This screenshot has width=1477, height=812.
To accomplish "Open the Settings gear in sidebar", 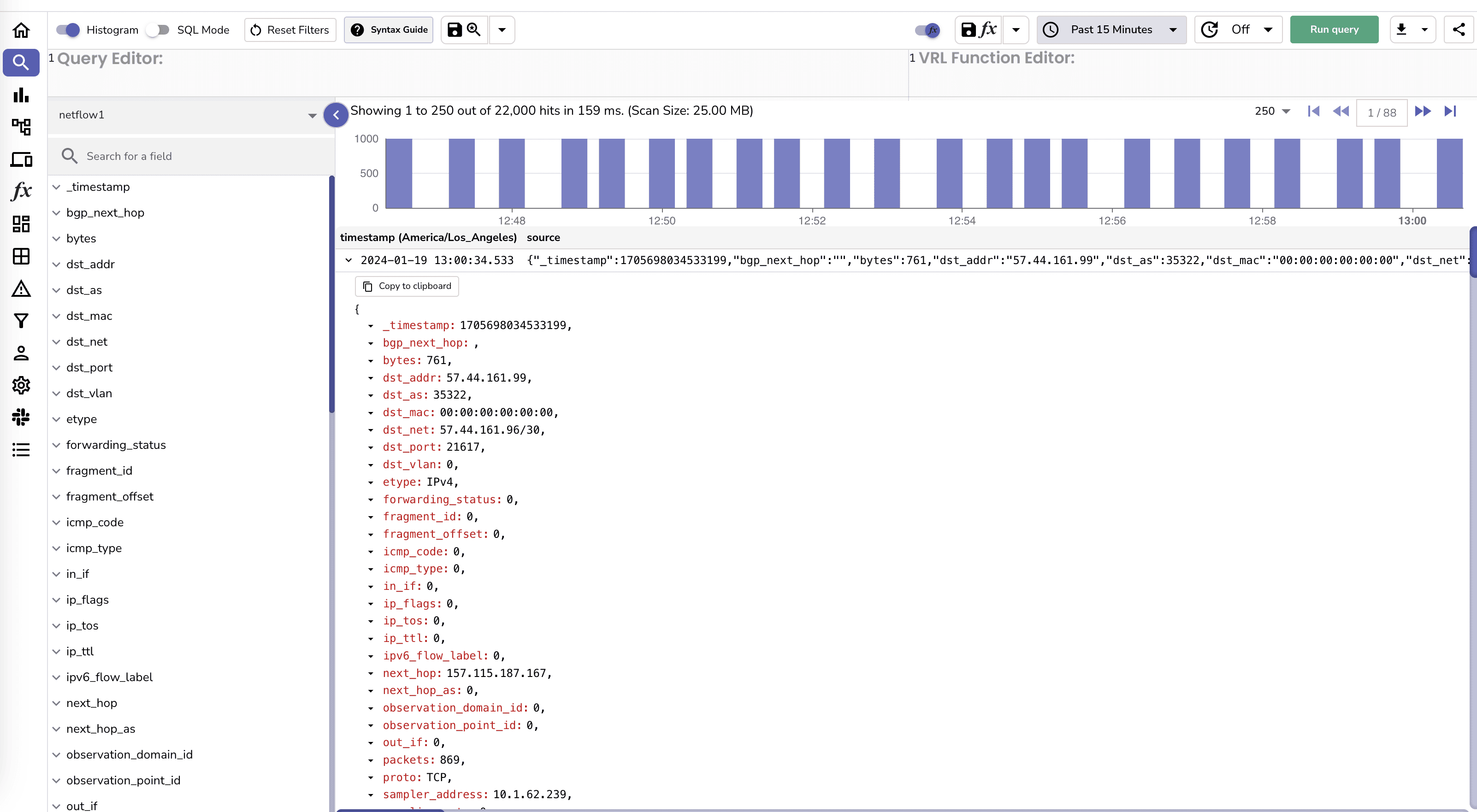I will click(21, 385).
